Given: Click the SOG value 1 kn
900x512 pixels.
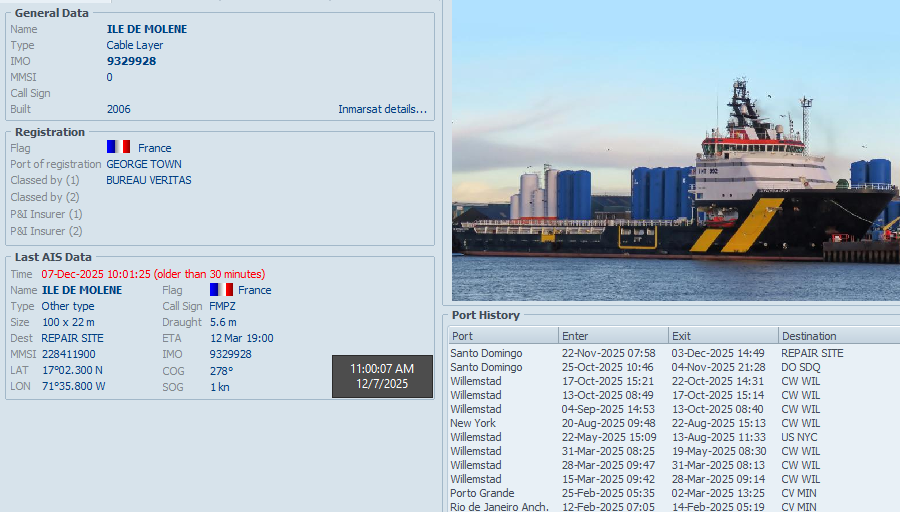Looking at the screenshot, I should coord(220,387).
